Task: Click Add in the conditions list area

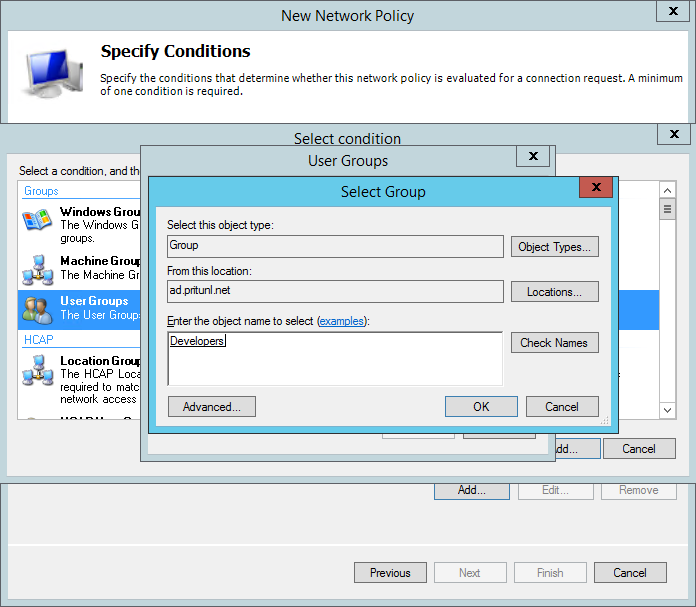Action: 472,490
